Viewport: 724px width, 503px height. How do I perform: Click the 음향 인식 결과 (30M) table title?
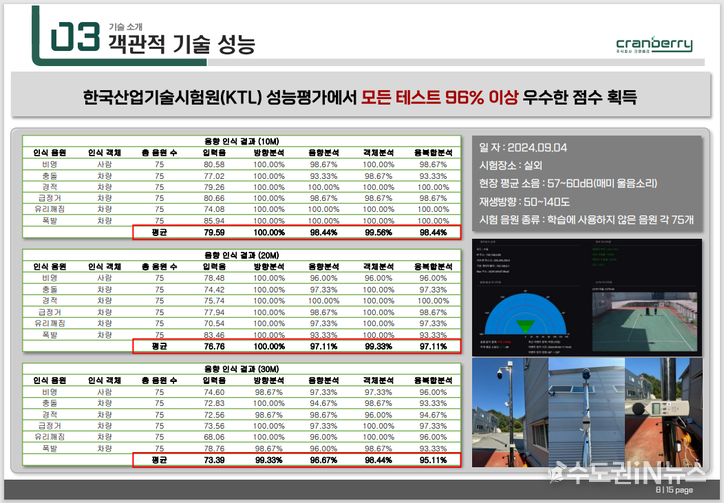(x=242, y=368)
